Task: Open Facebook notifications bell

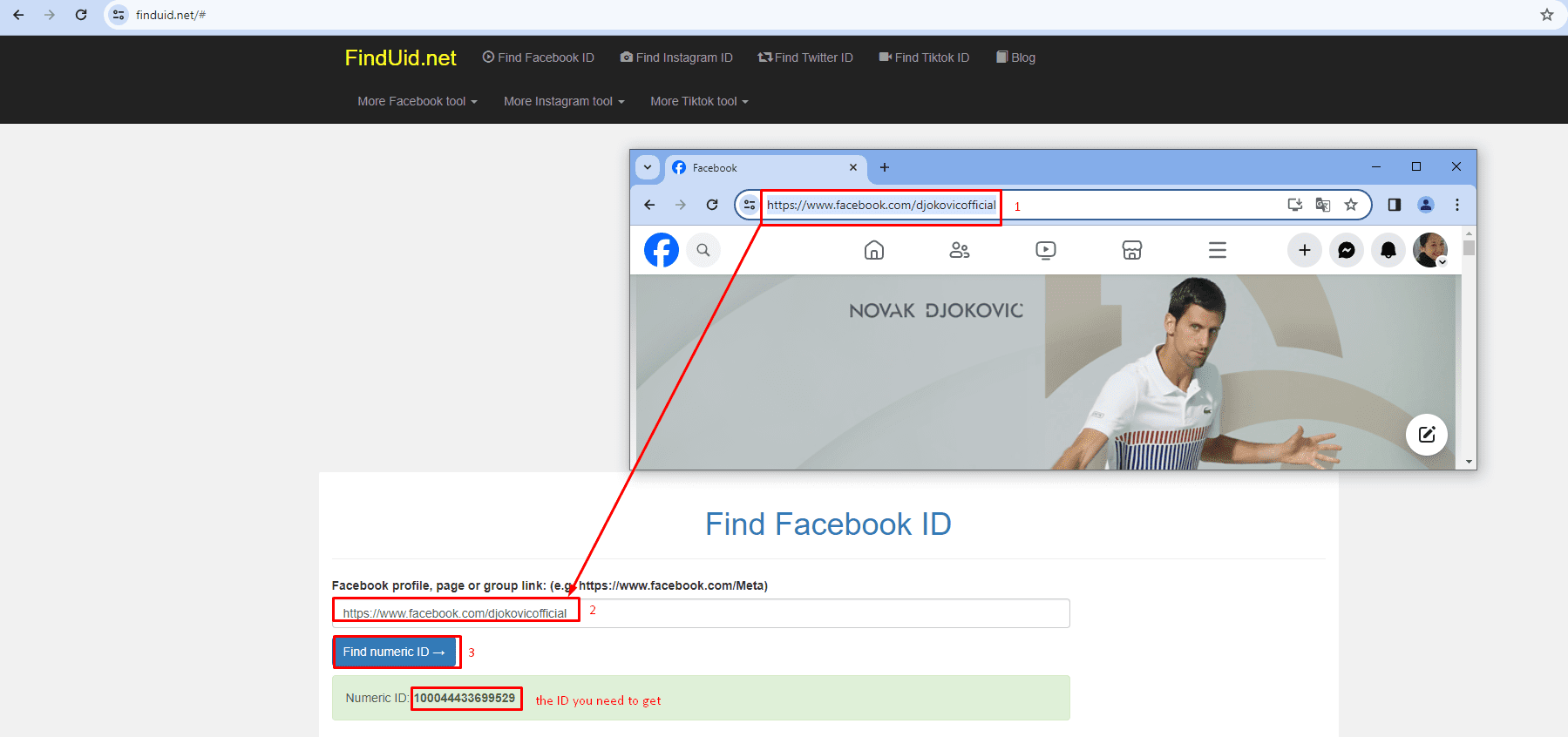Action: (x=1388, y=250)
